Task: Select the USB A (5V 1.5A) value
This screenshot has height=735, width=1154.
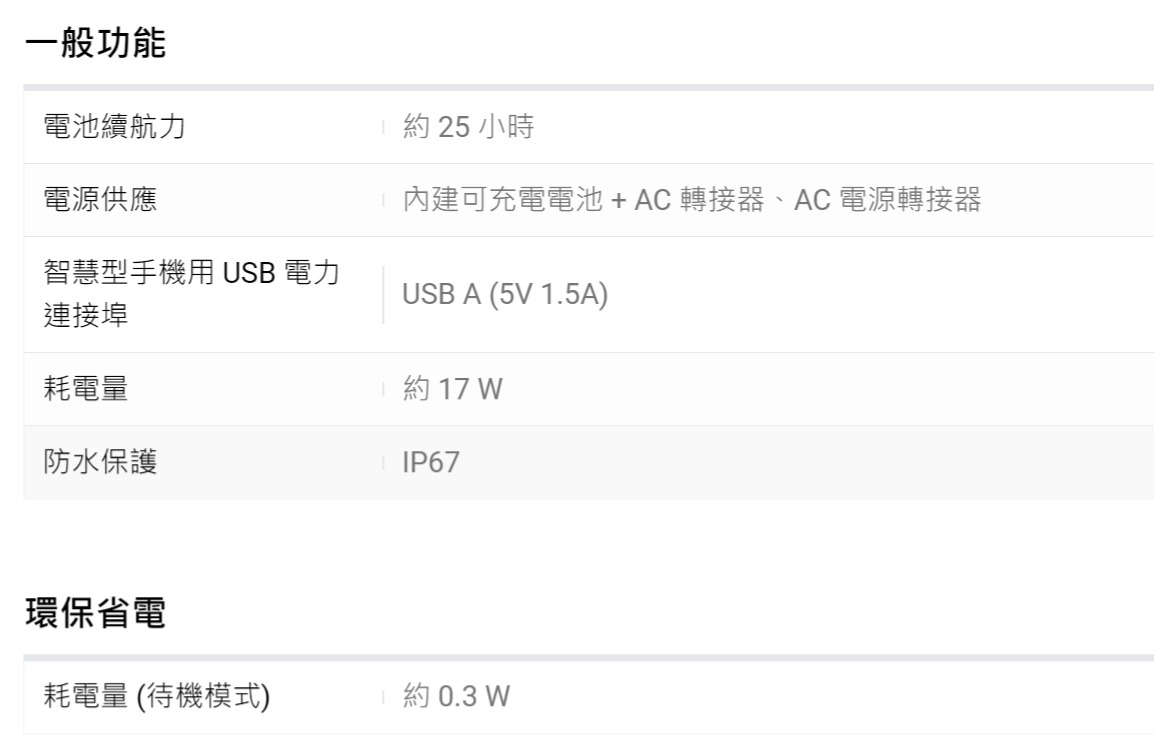Action: (505, 296)
